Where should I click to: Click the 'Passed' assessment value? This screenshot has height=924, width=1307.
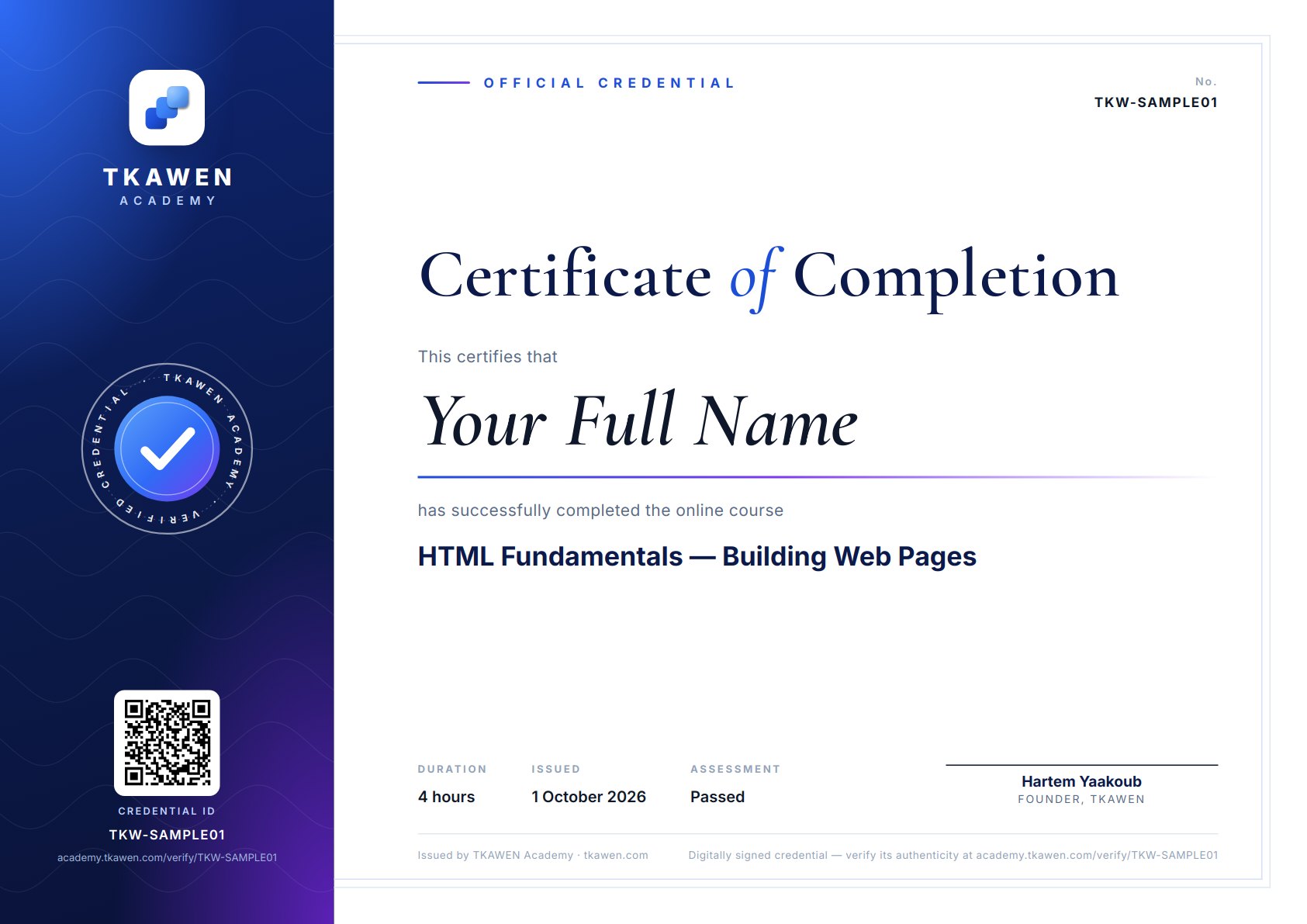point(717,797)
